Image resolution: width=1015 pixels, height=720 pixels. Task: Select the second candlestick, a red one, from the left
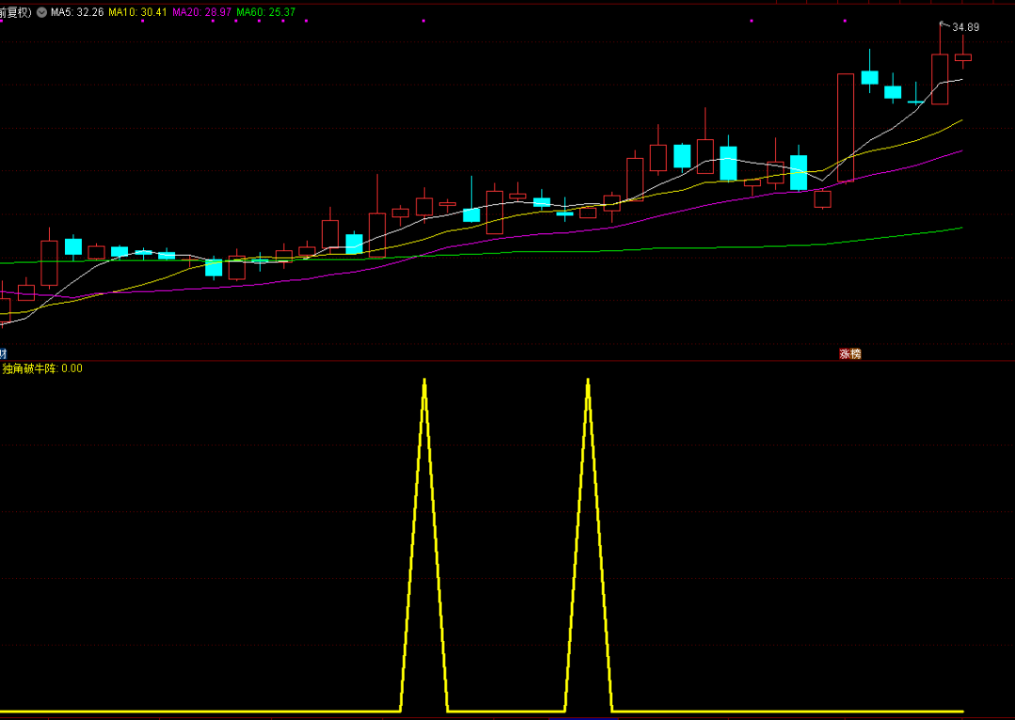click(26, 292)
